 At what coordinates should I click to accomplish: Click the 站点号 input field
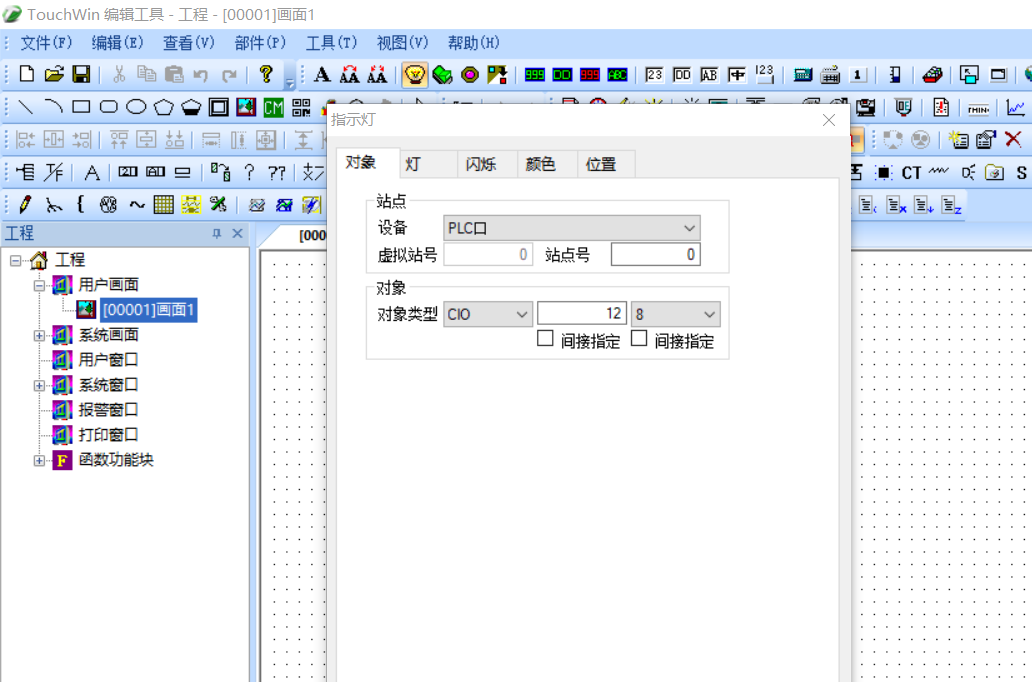(655, 255)
